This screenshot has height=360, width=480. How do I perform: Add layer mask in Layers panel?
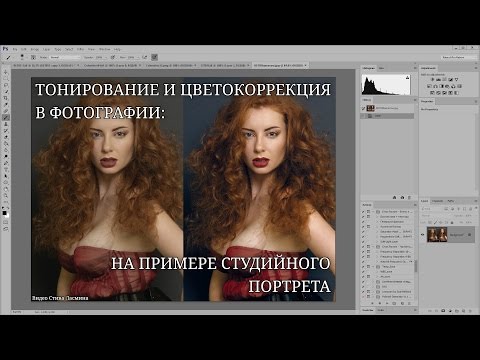(443, 311)
